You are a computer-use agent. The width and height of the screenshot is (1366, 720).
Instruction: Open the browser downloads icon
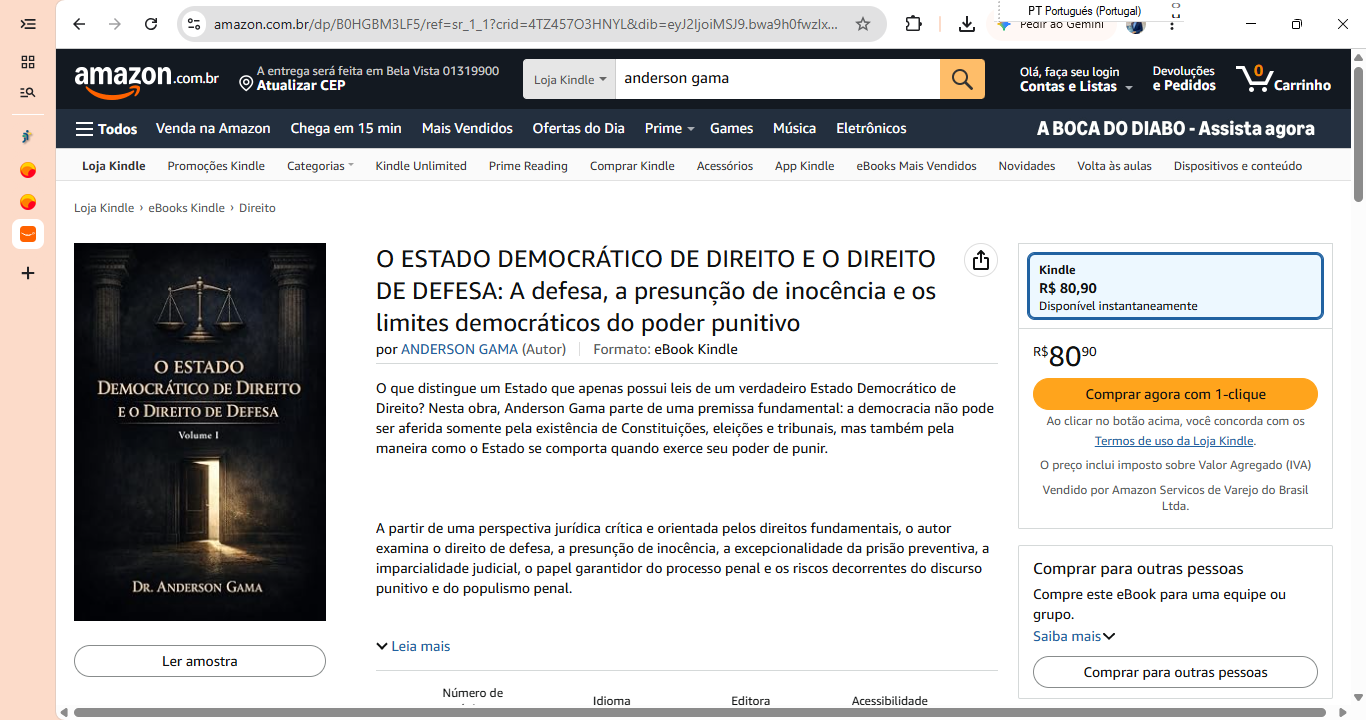(966, 24)
